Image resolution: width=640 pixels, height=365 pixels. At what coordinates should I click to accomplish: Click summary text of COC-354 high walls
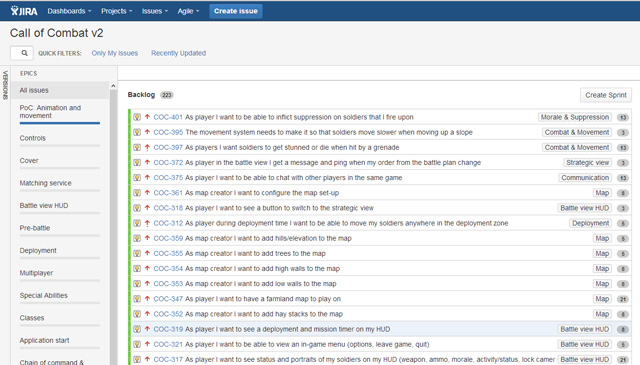pyautogui.click(x=262, y=269)
